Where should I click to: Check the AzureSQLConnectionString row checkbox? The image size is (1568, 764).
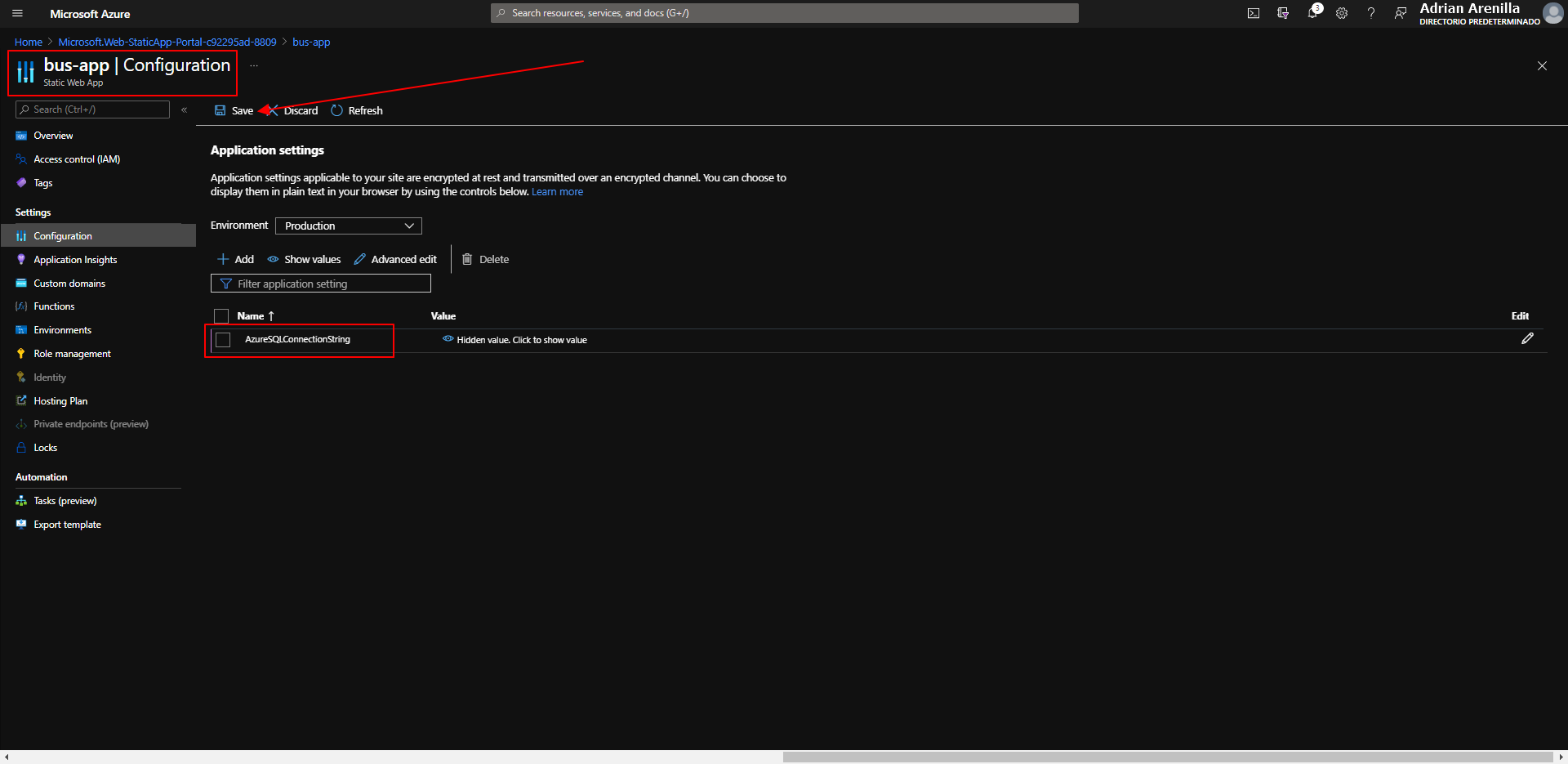223,340
